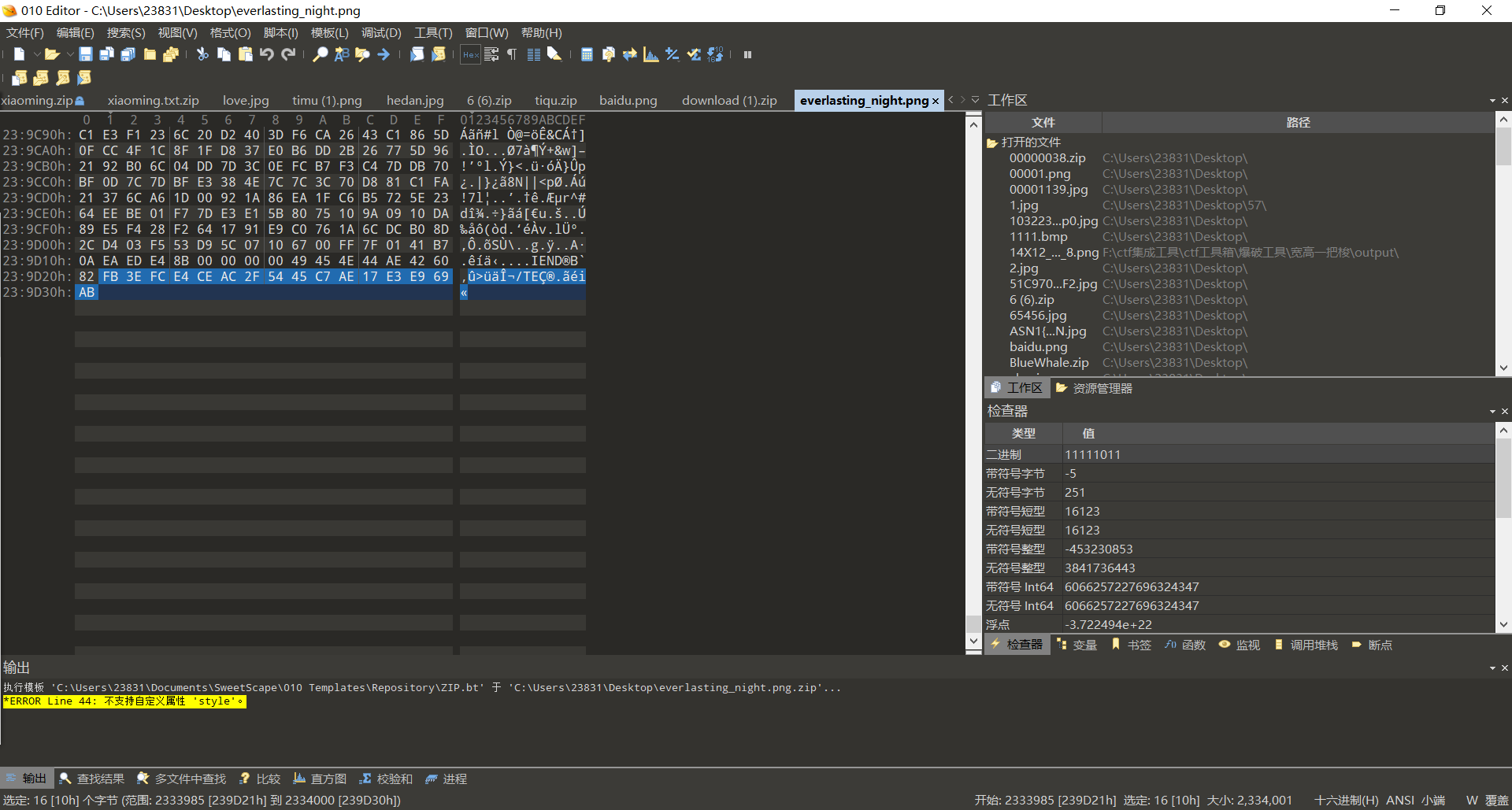Viewport: 1512px width, 810px height.
Task: Click the 十六进制(H) status bar entry
Action: tap(1346, 801)
